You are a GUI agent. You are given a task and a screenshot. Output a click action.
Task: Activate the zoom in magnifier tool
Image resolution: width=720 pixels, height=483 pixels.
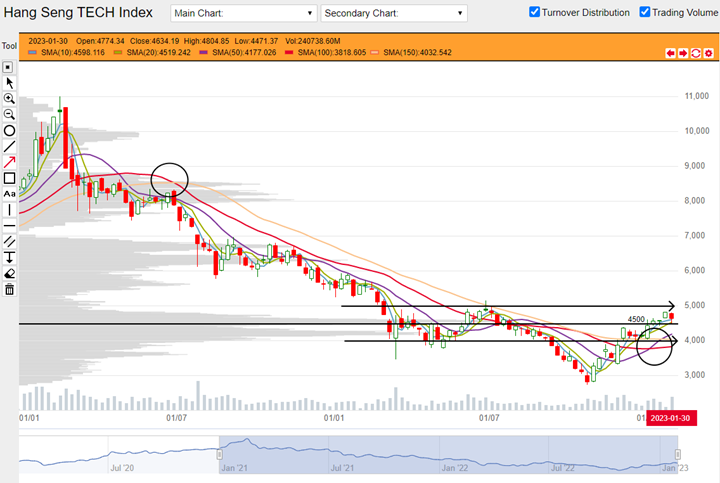point(9,99)
